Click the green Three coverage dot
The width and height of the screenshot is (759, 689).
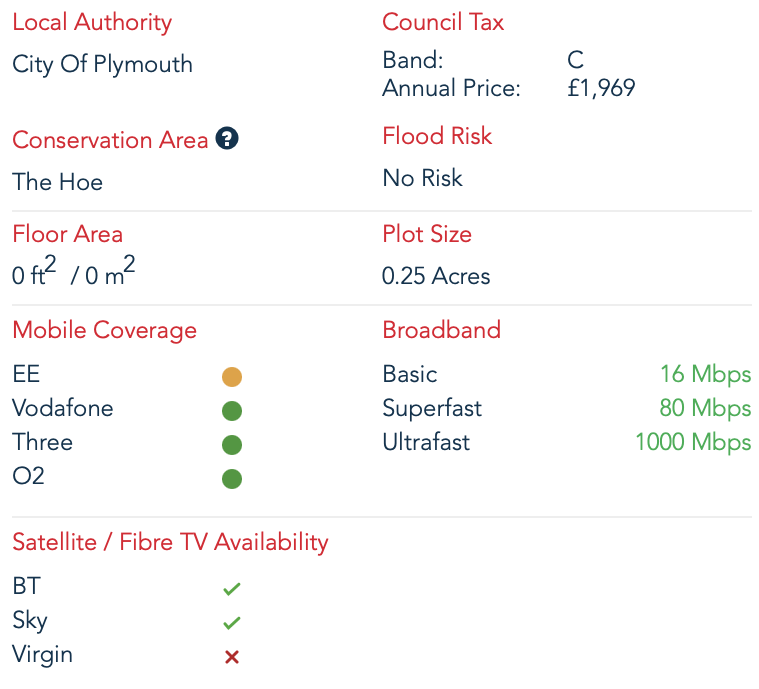click(232, 444)
